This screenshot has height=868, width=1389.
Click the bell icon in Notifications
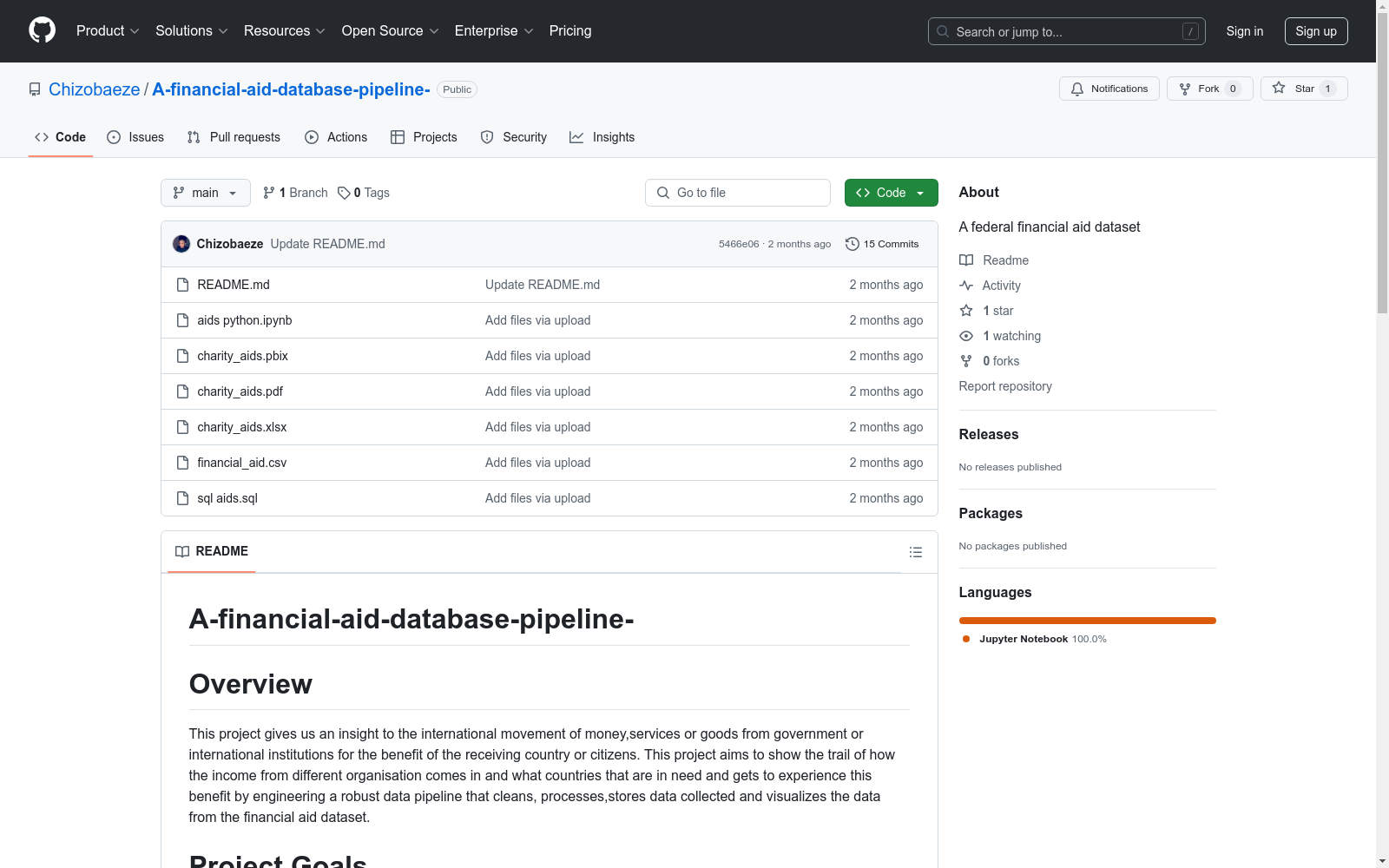click(1077, 89)
